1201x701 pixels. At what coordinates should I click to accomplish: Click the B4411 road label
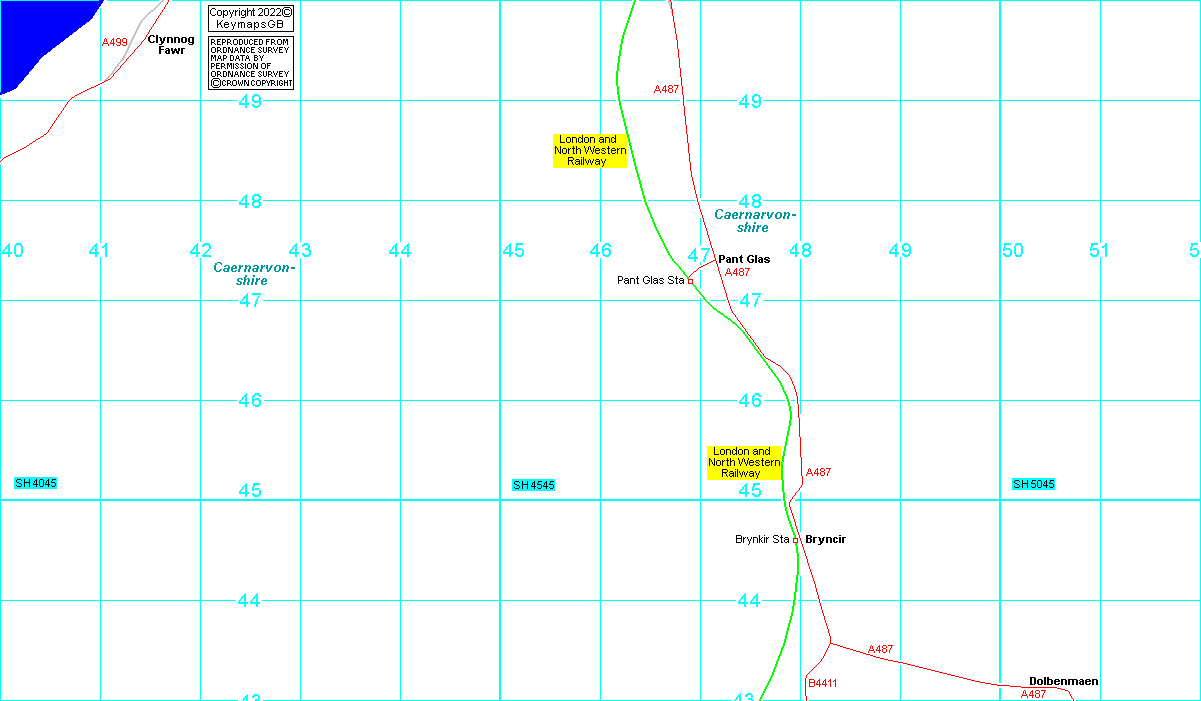coord(822,684)
